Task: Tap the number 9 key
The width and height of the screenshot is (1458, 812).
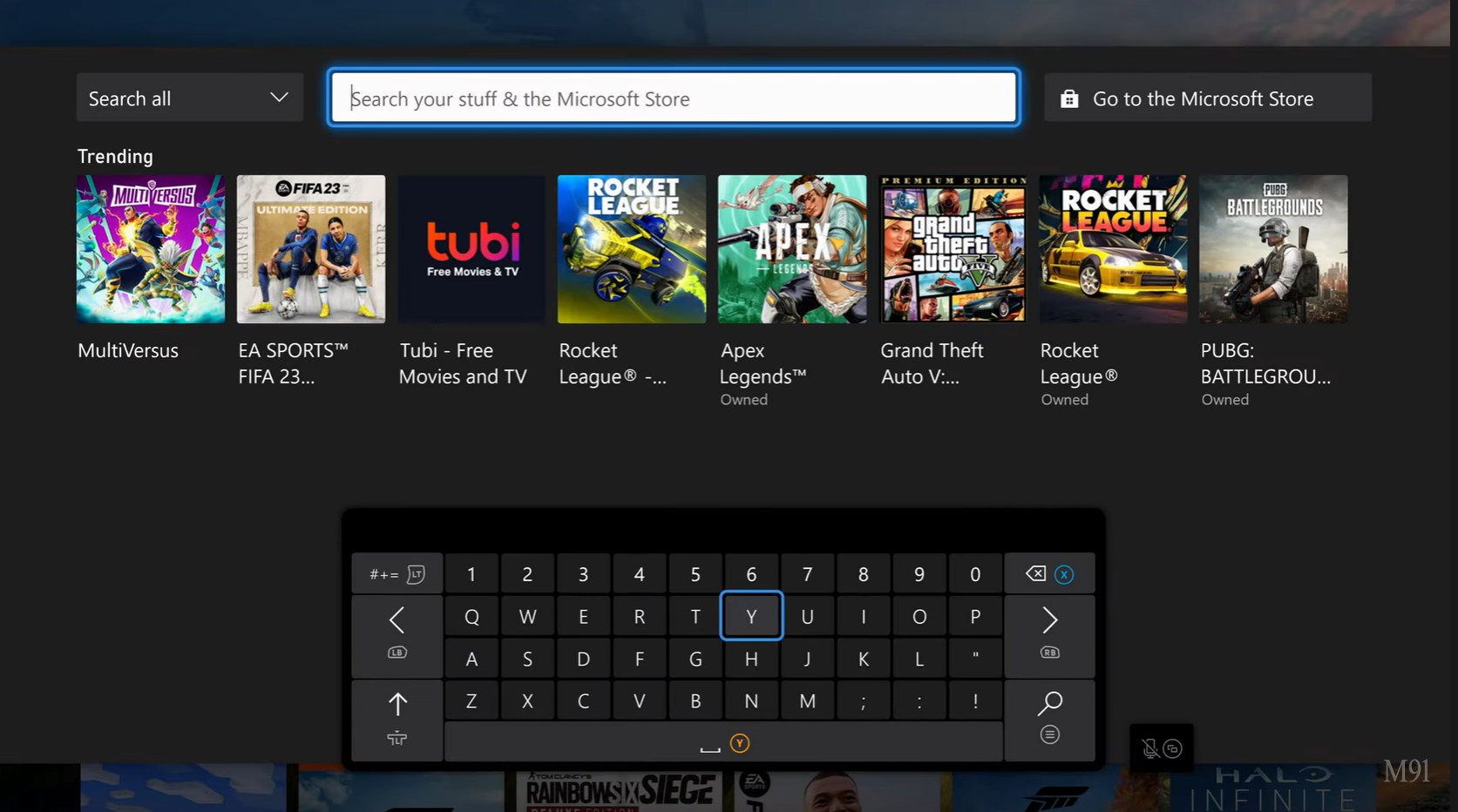Action: point(919,574)
